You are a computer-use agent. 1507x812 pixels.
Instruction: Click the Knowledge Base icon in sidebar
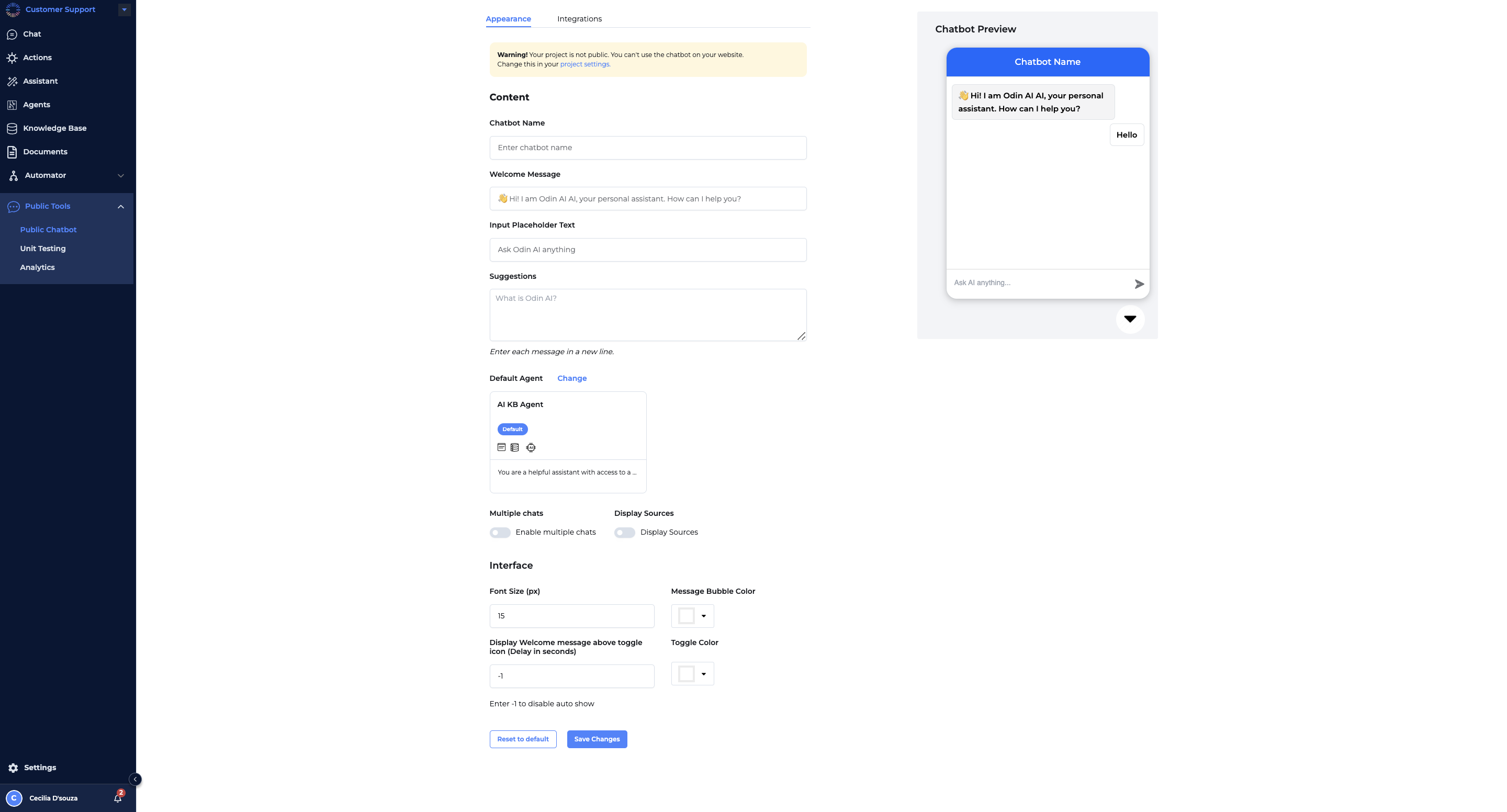pos(14,128)
